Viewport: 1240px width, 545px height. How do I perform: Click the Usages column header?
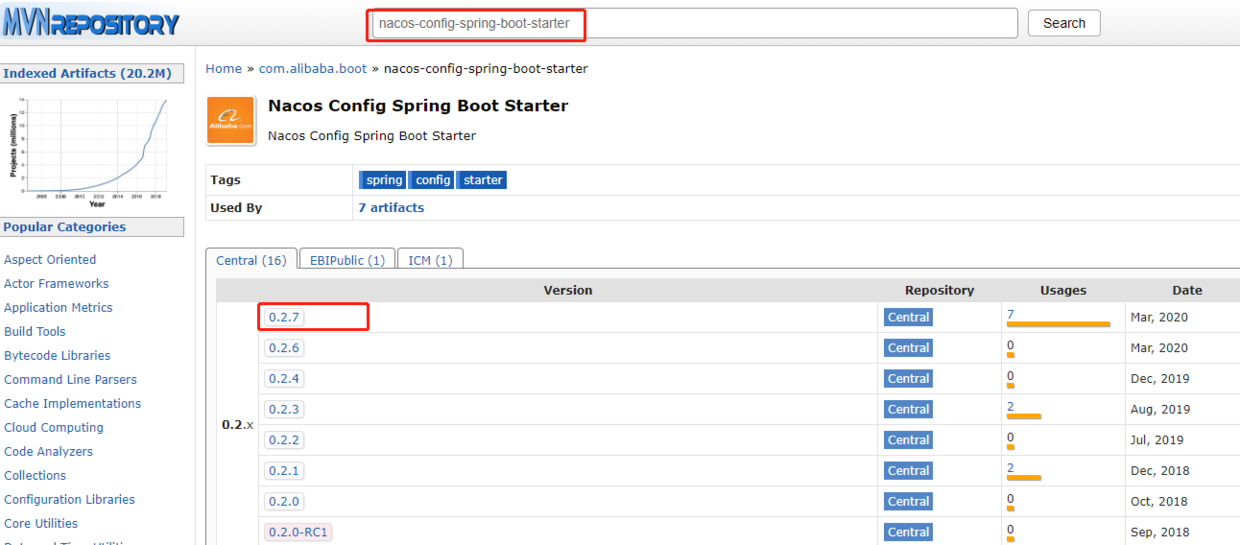1063,290
